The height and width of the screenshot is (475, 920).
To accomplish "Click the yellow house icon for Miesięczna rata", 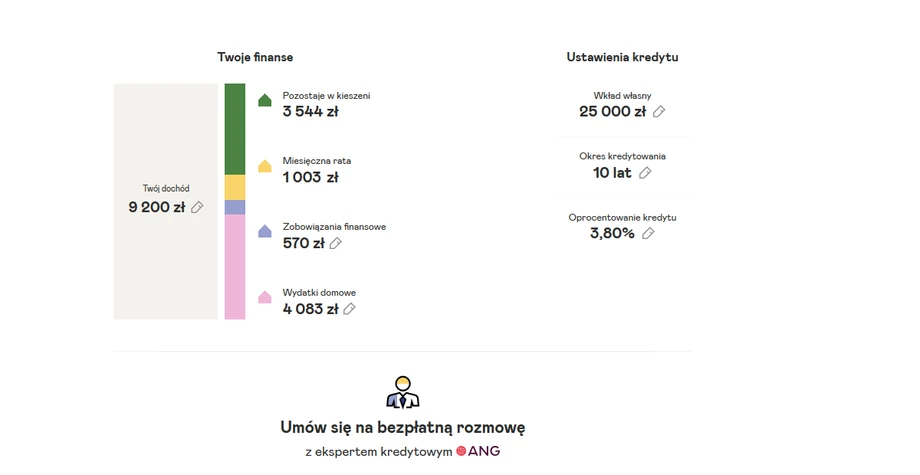I will point(265,166).
